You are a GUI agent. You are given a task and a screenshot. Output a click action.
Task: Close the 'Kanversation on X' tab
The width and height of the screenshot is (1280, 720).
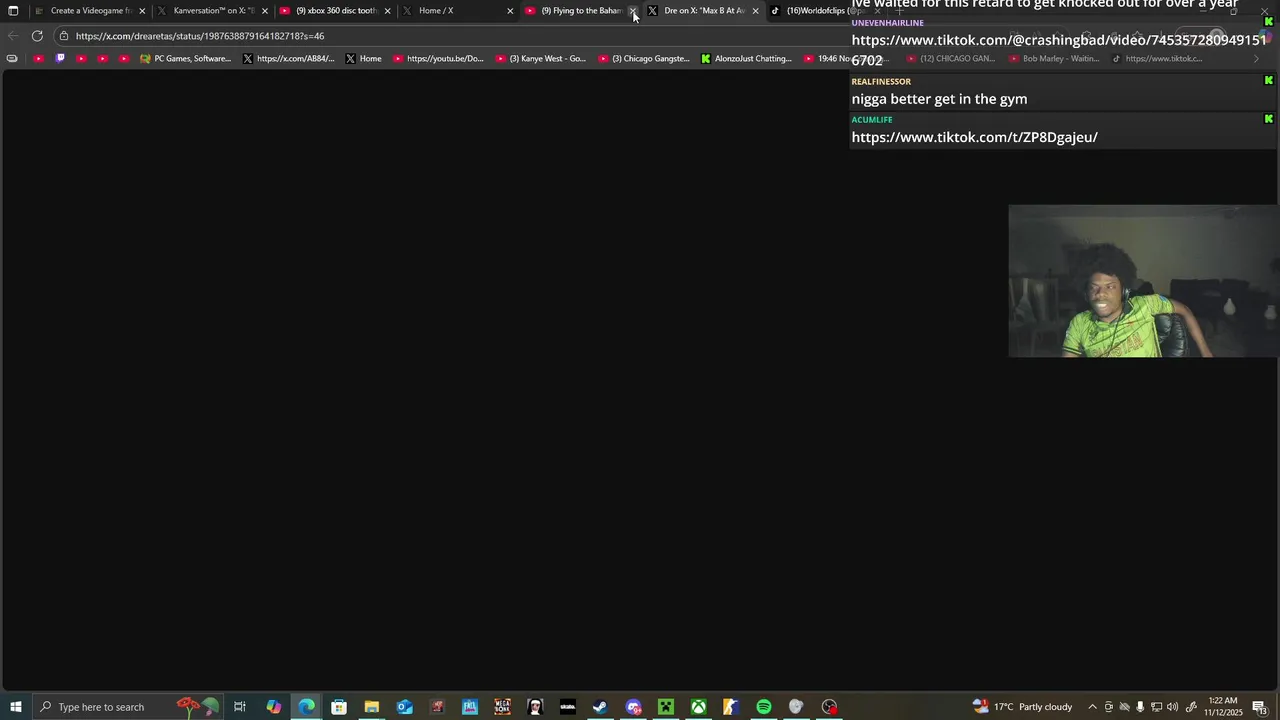pos(265,11)
